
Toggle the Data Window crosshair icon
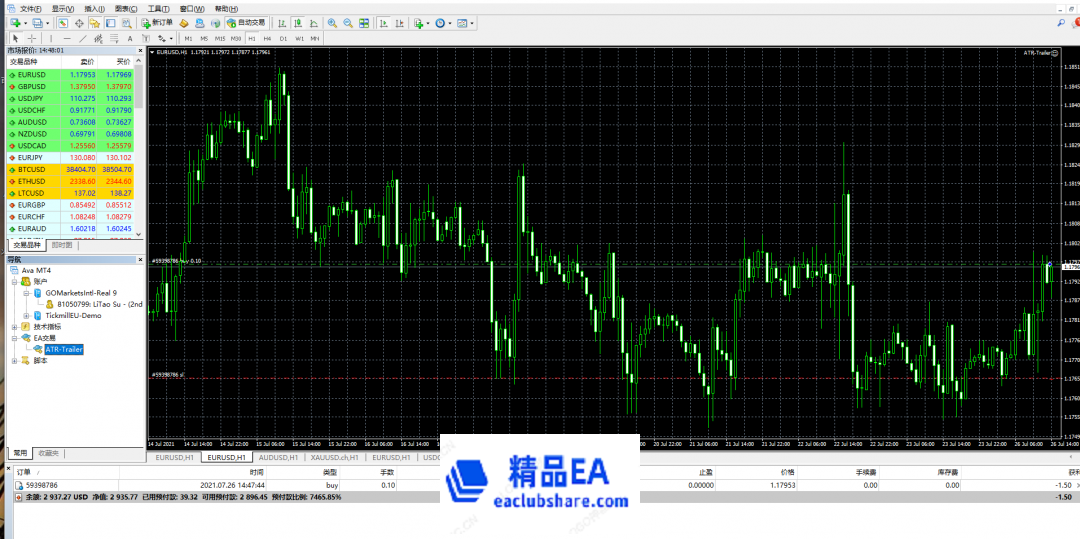tap(79, 23)
